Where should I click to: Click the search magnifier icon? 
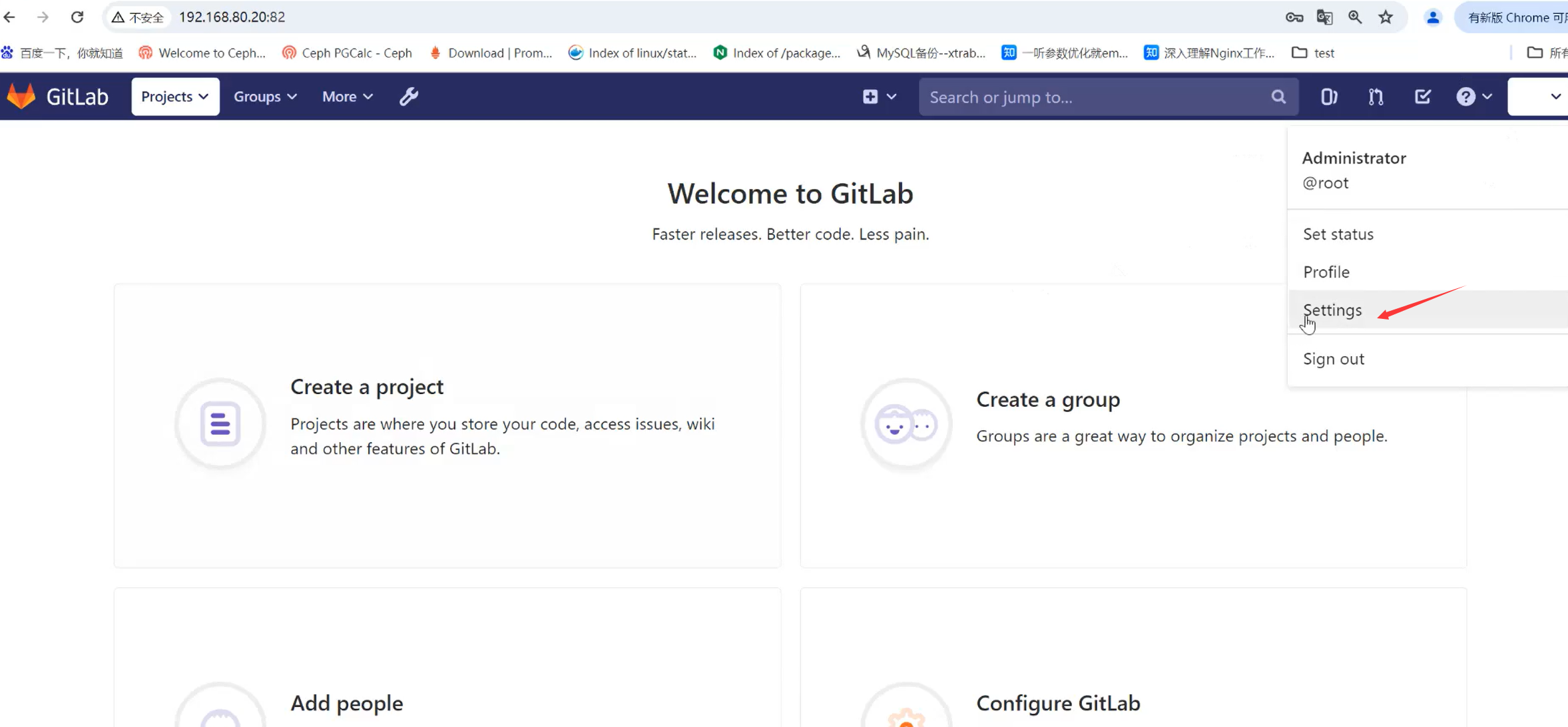tap(1278, 97)
